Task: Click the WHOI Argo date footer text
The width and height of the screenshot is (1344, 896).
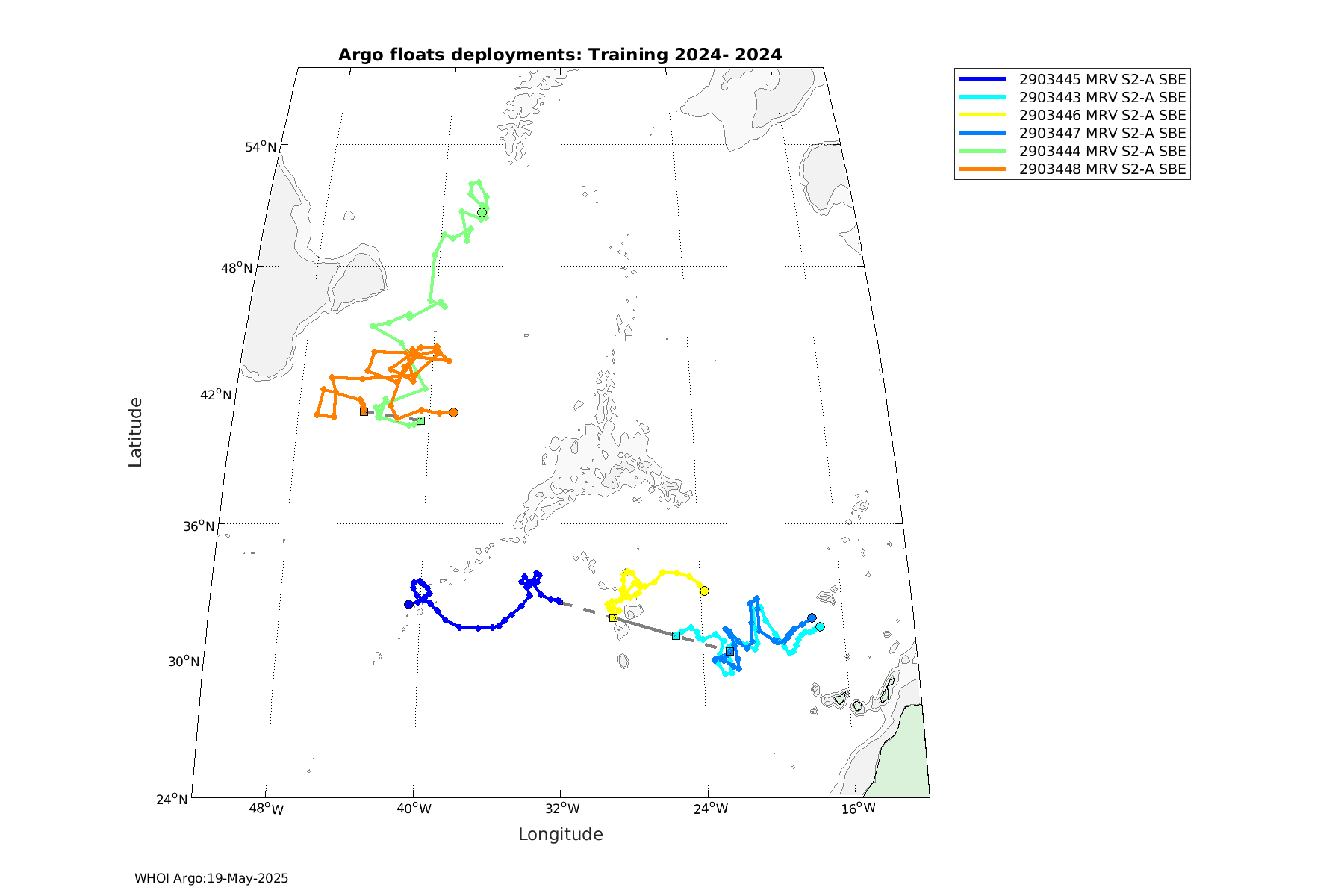Action: point(211,879)
